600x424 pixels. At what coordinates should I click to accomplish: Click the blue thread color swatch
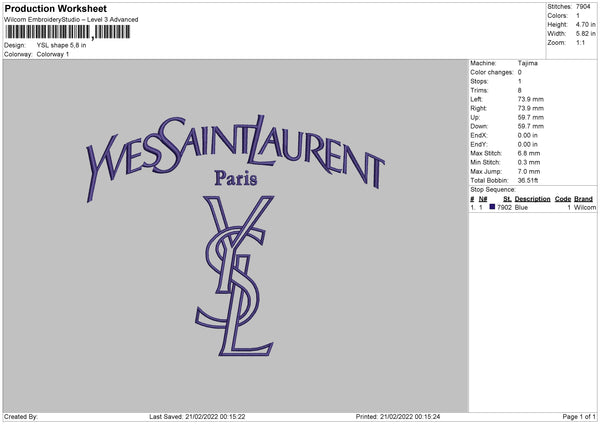492,207
